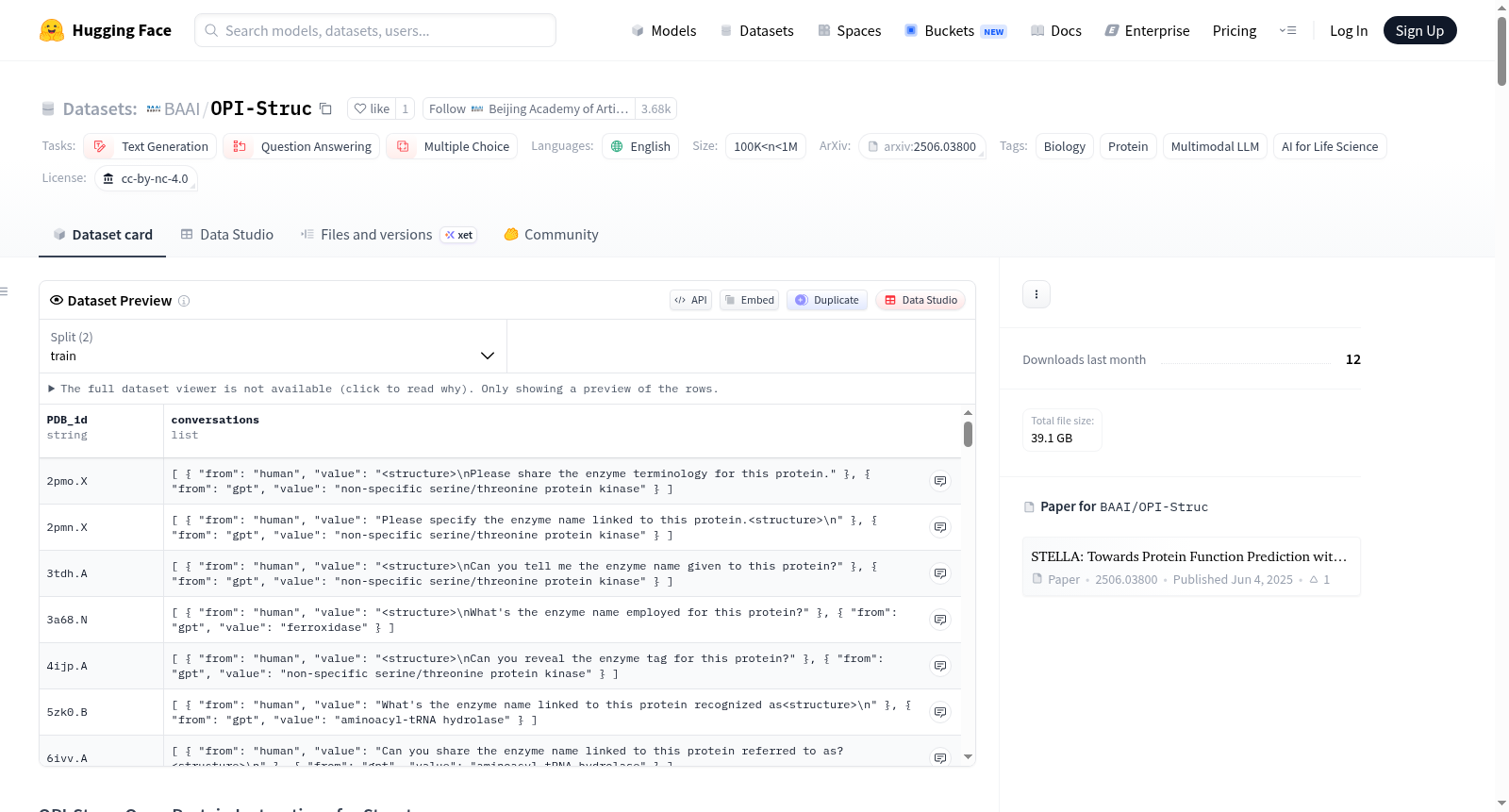
Task: Click the table scroll-down arrow
Action: coord(968,756)
